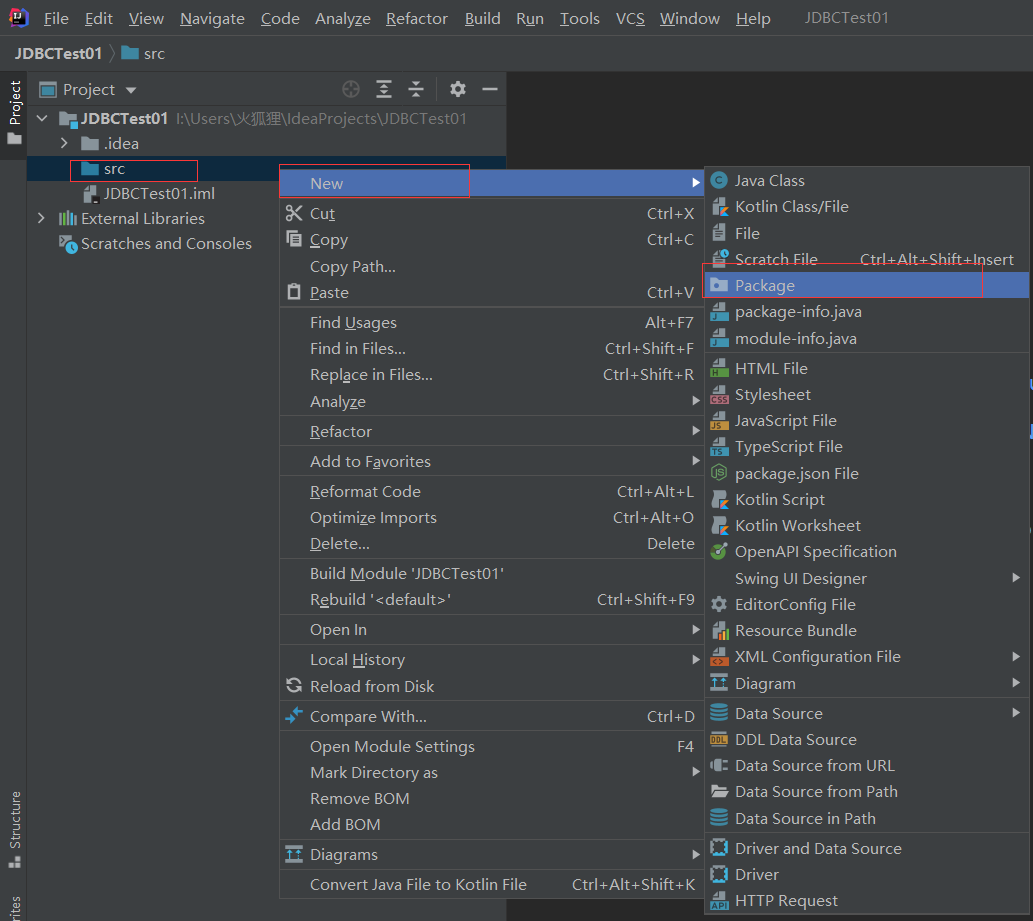This screenshot has width=1033, height=921.
Task: Hide the Project tool window via minimize icon
Action: [489, 89]
